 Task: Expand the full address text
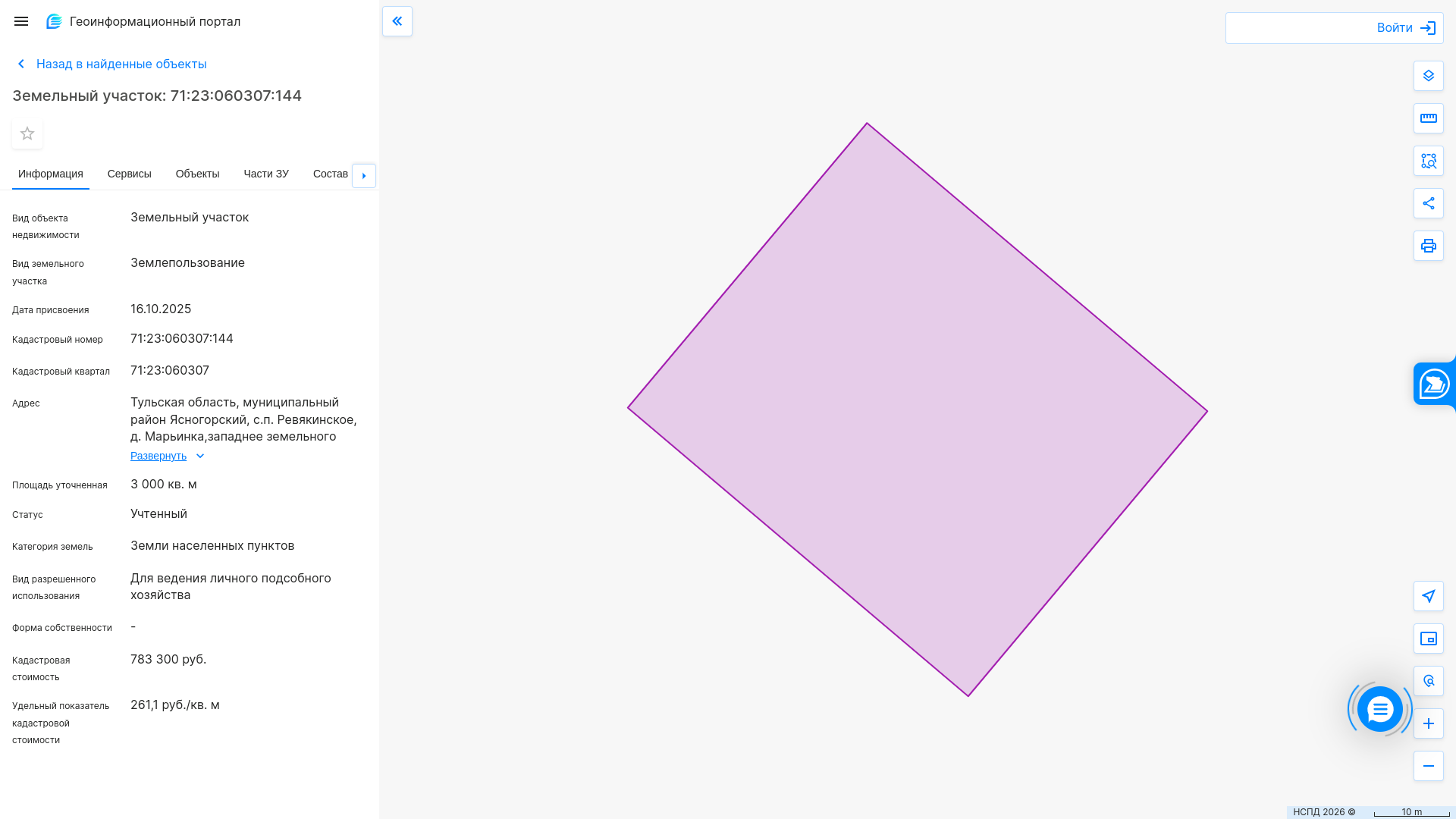pyautogui.click(x=158, y=456)
